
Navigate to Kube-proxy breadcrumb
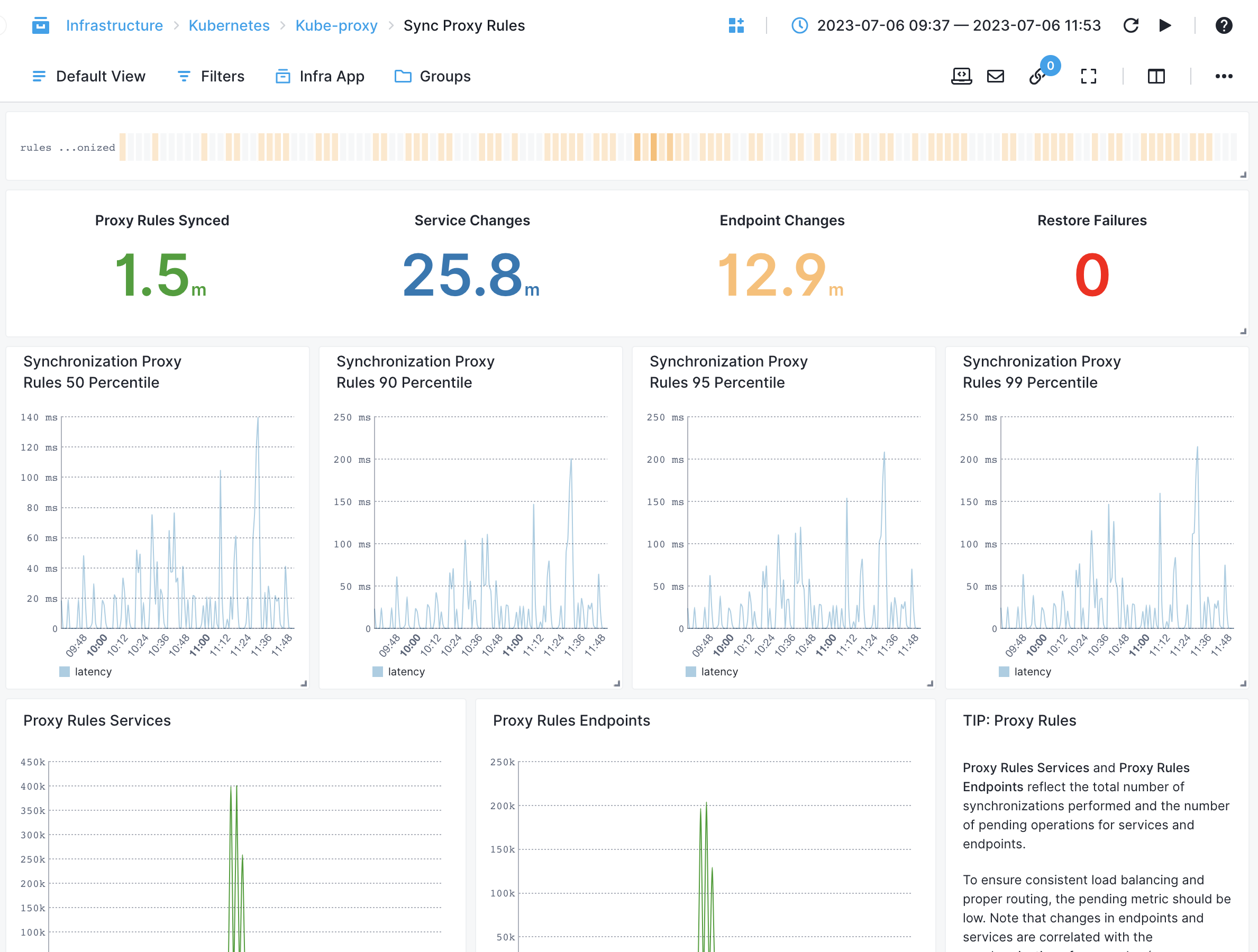pos(336,25)
